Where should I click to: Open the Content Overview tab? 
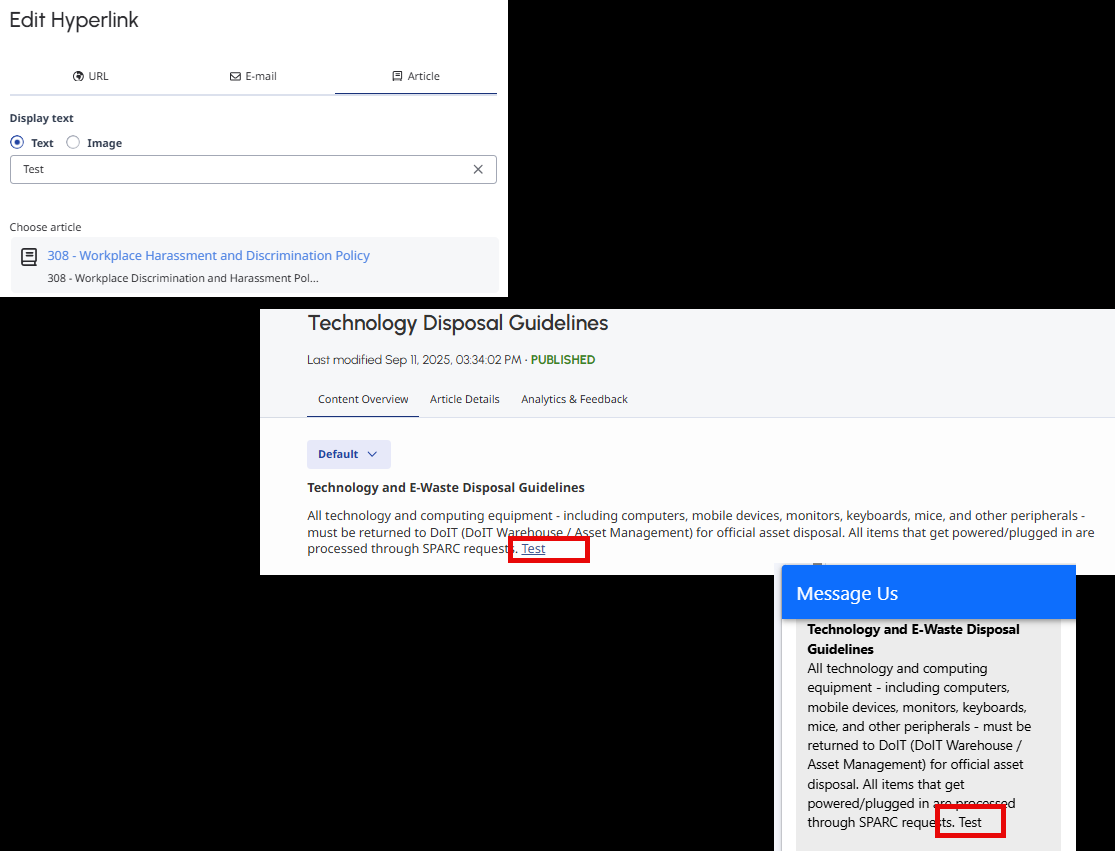tap(363, 400)
